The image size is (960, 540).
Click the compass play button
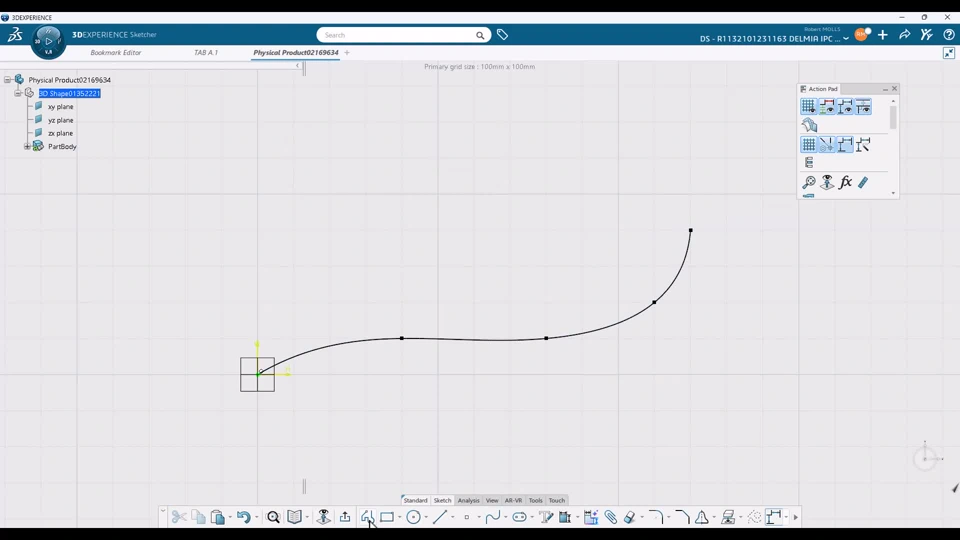49,41
